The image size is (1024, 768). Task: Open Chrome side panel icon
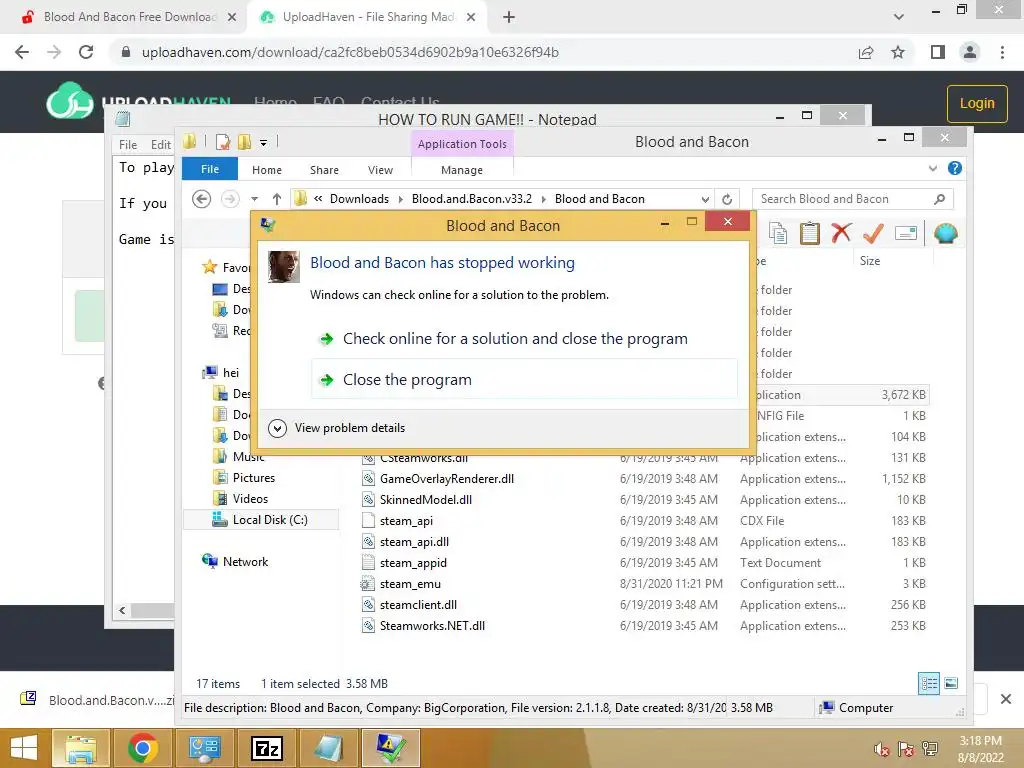pos(938,52)
